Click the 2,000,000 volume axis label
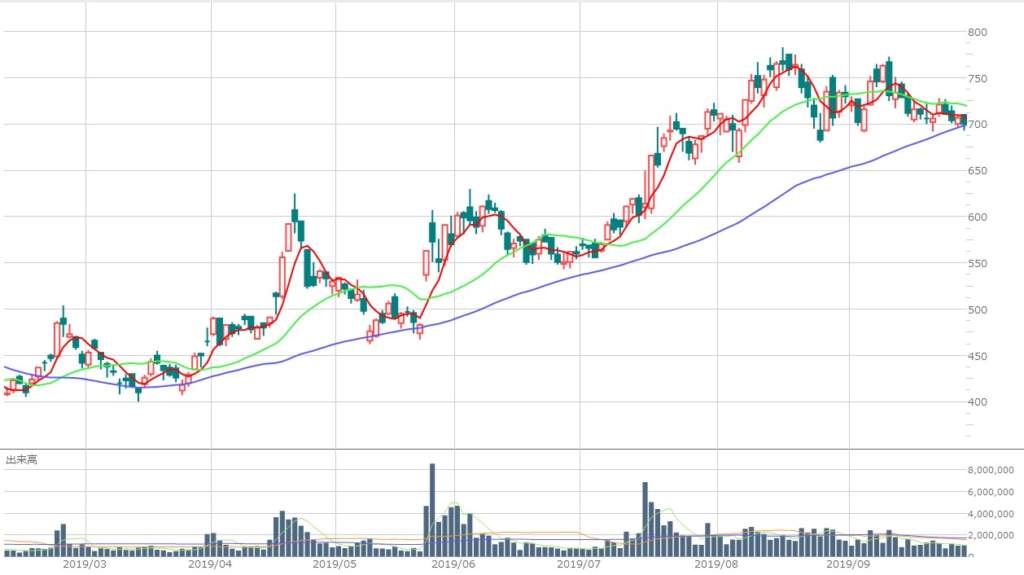 click(990, 536)
